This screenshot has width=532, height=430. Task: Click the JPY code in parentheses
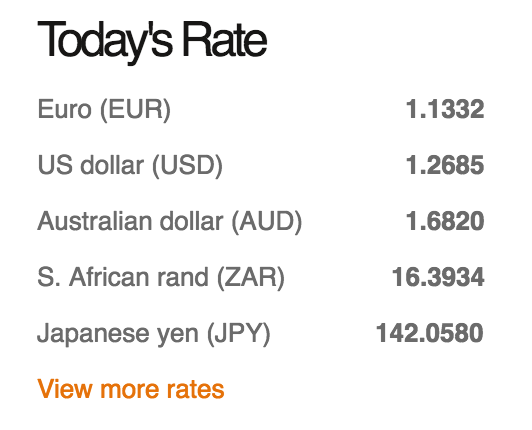pyautogui.click(x=239, y=333)
